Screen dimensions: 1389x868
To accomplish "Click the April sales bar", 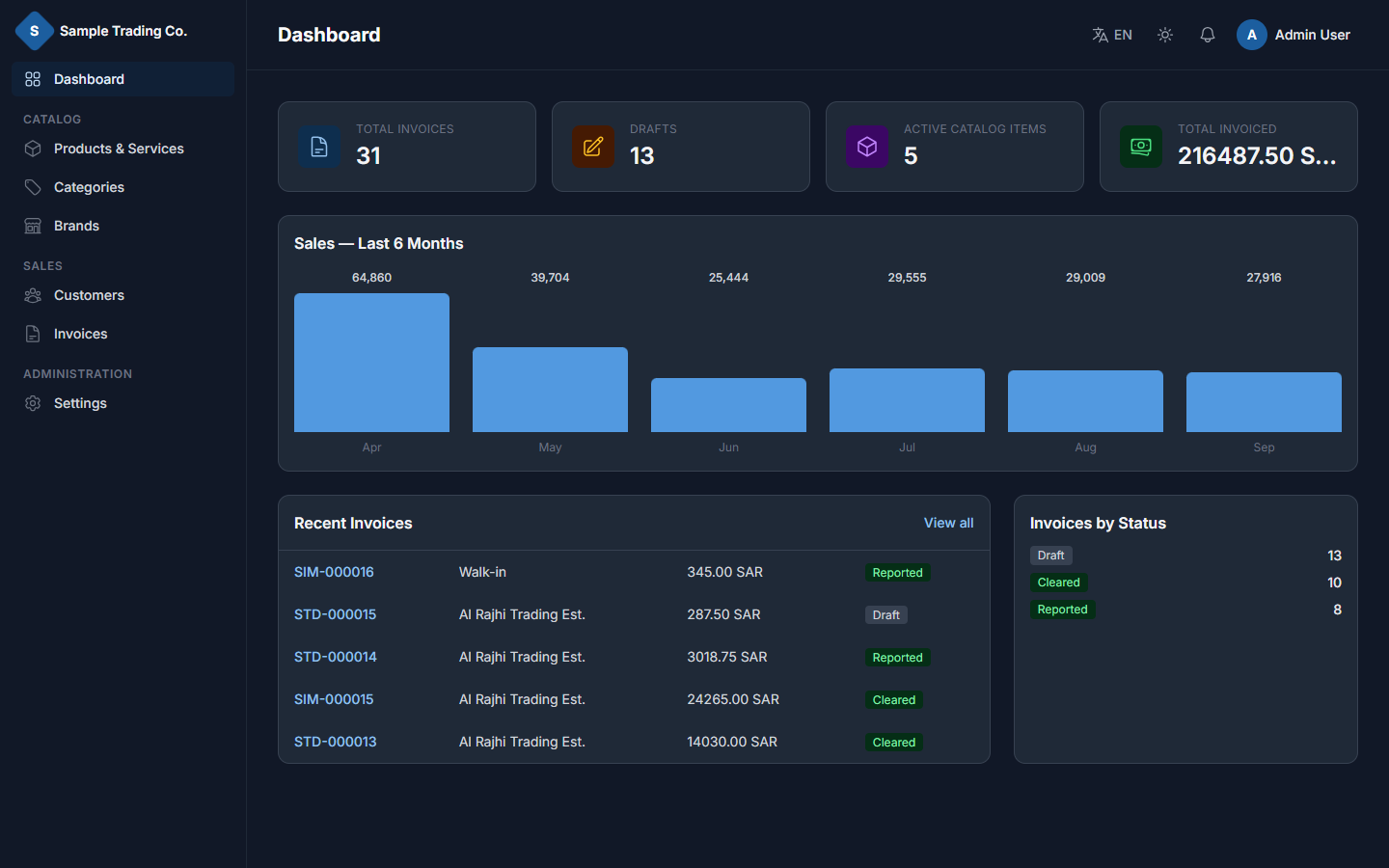I will click(371, 363).
